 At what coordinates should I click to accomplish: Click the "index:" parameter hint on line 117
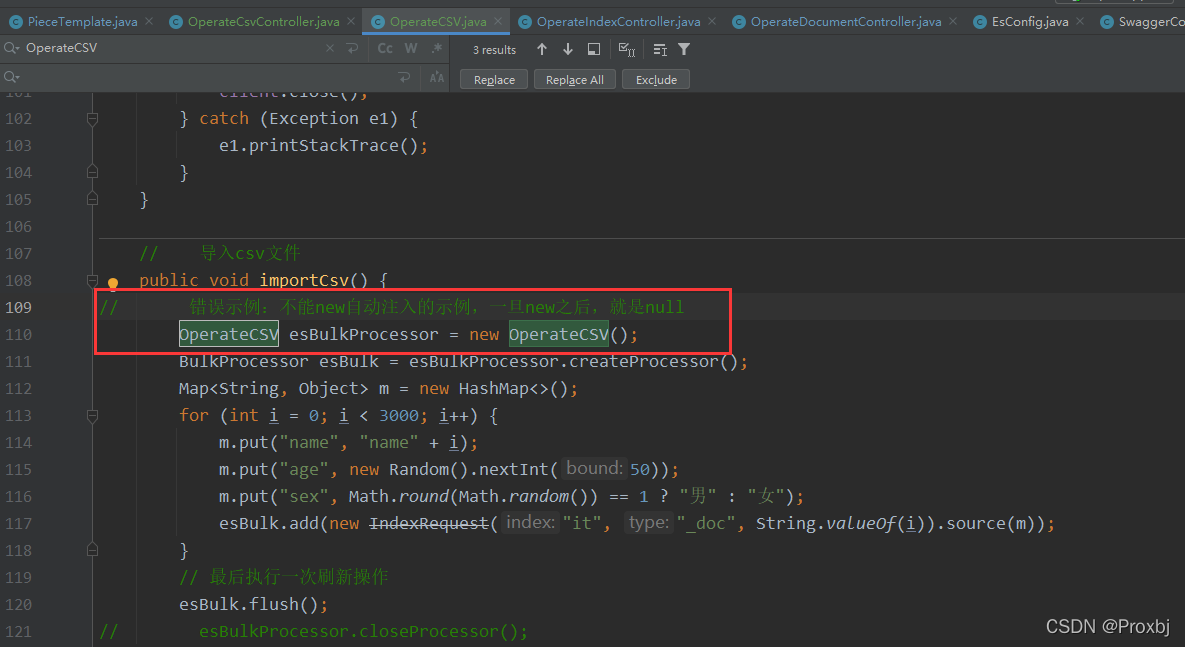530,522
